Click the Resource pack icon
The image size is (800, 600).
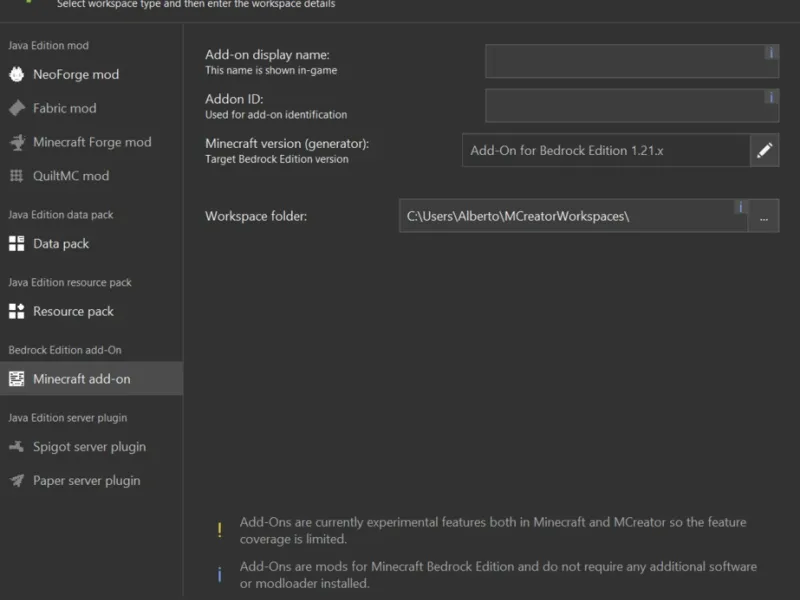pyautogui.click(x=16, y=311)
